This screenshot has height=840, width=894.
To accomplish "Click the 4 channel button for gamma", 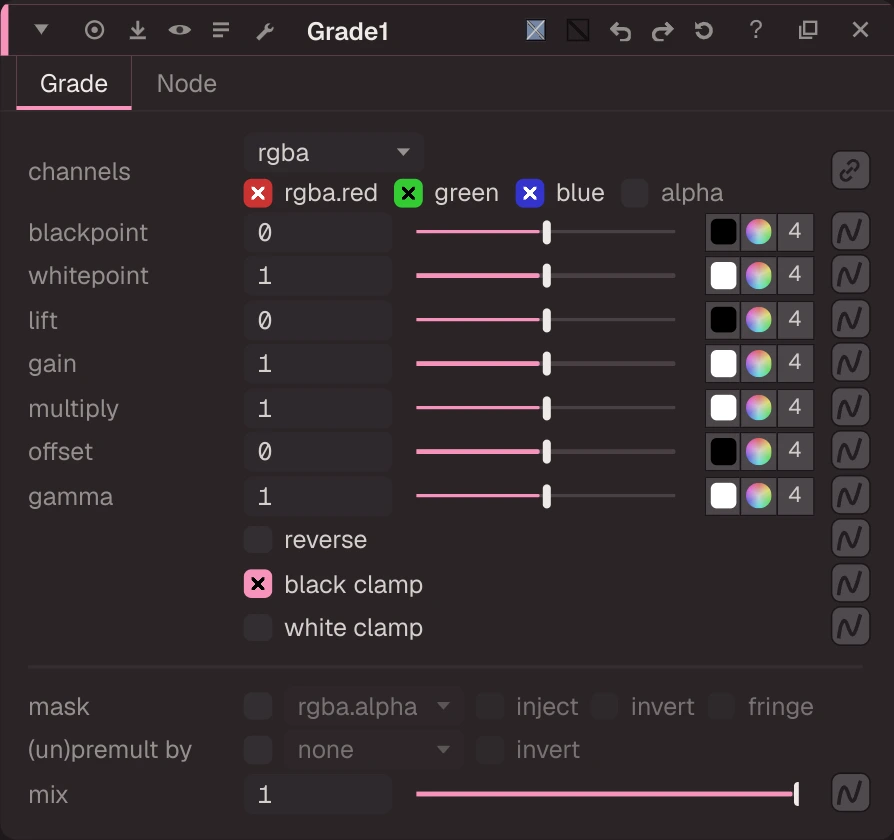I will coord(795,496).
